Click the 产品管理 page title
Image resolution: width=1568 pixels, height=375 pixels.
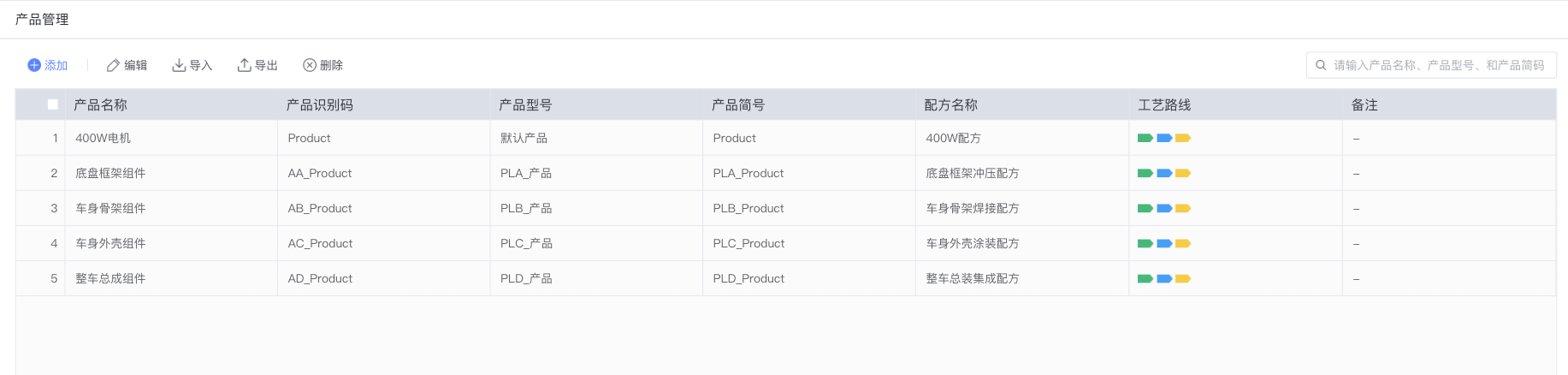(42, 19)
